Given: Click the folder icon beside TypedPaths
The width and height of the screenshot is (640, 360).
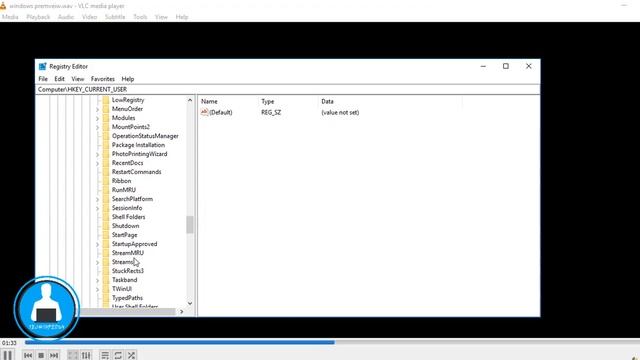Looking at the screenshot, I should [106, 298].
